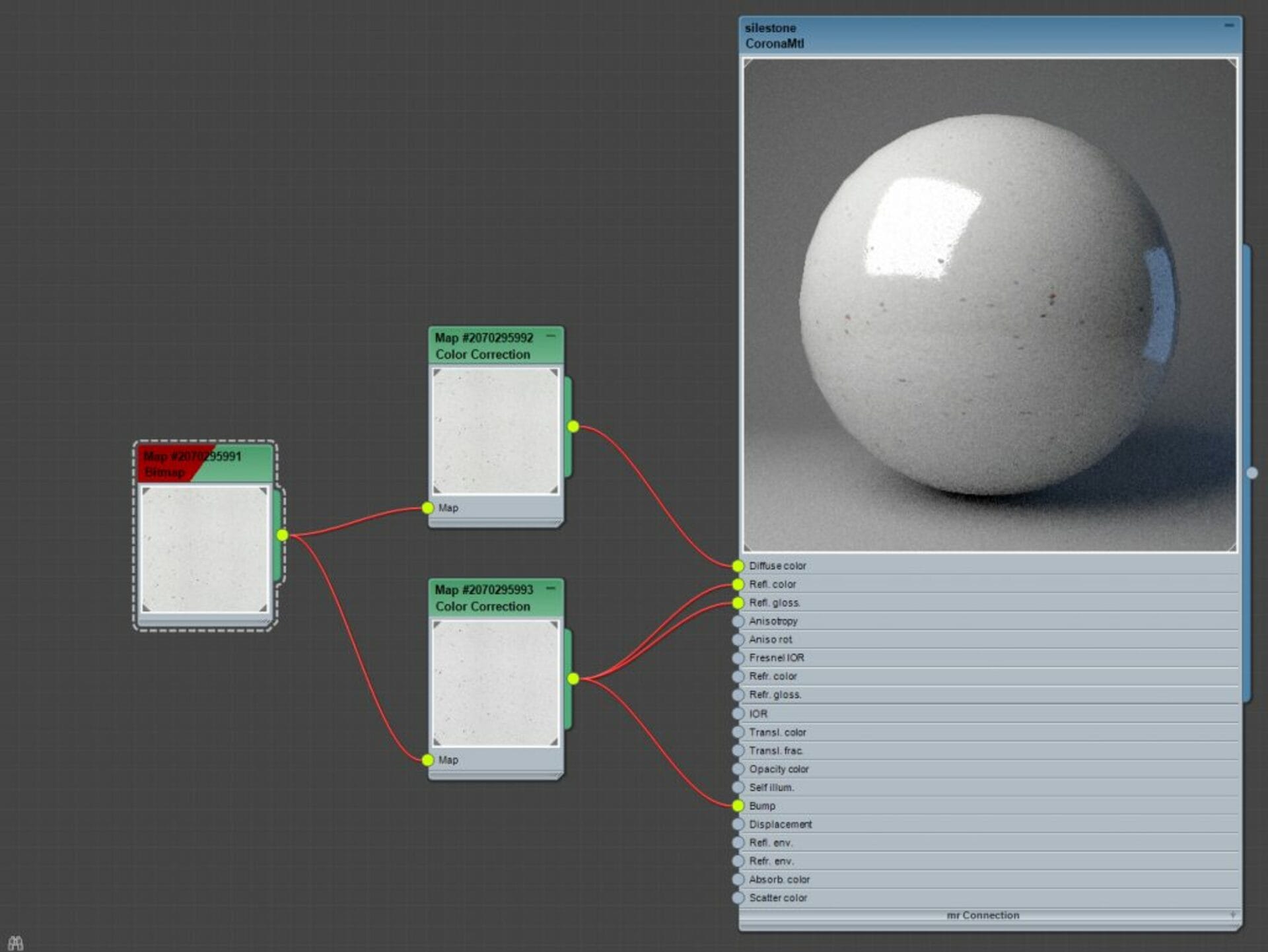Click the Bitmap node texture thumbnail

(x=205, y=549)
